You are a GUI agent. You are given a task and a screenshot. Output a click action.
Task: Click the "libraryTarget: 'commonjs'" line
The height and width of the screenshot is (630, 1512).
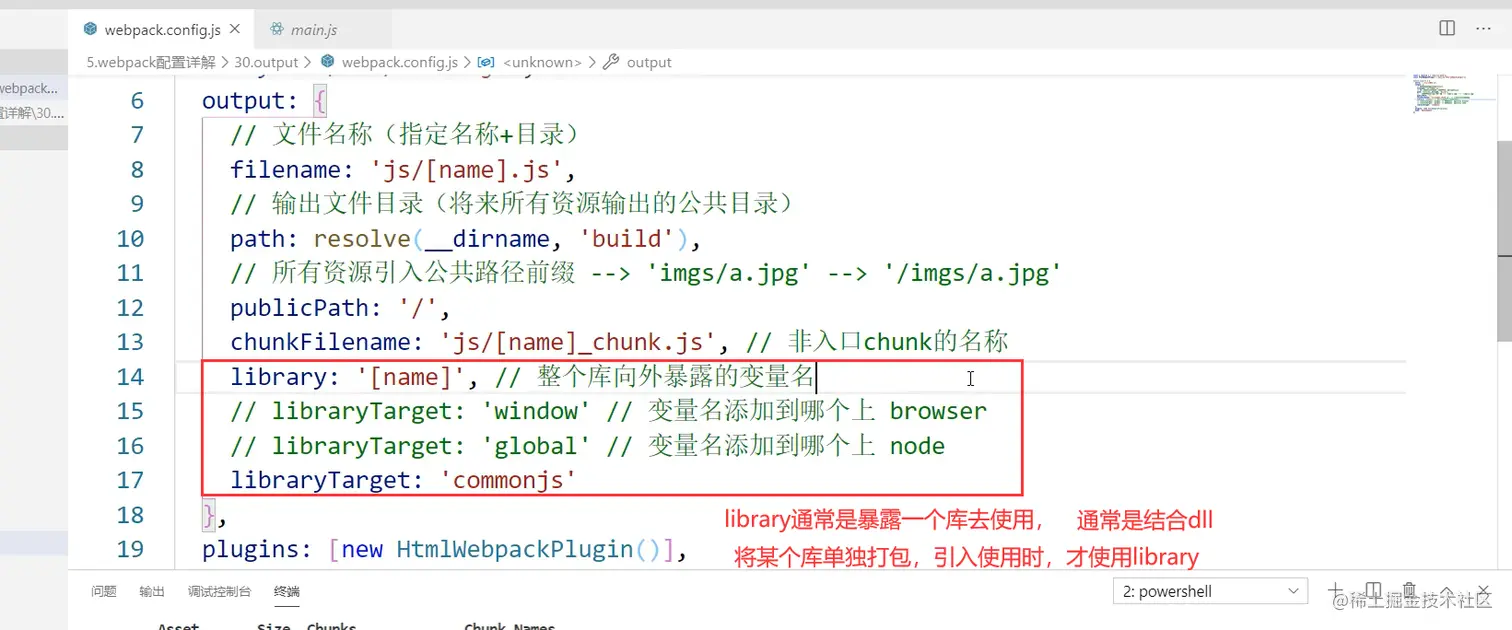click(404, 480)
